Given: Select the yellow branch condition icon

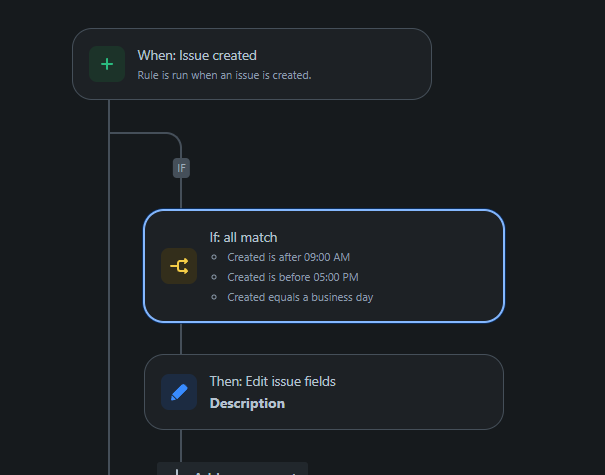Looking at the screenshot, I should [179, 266].
